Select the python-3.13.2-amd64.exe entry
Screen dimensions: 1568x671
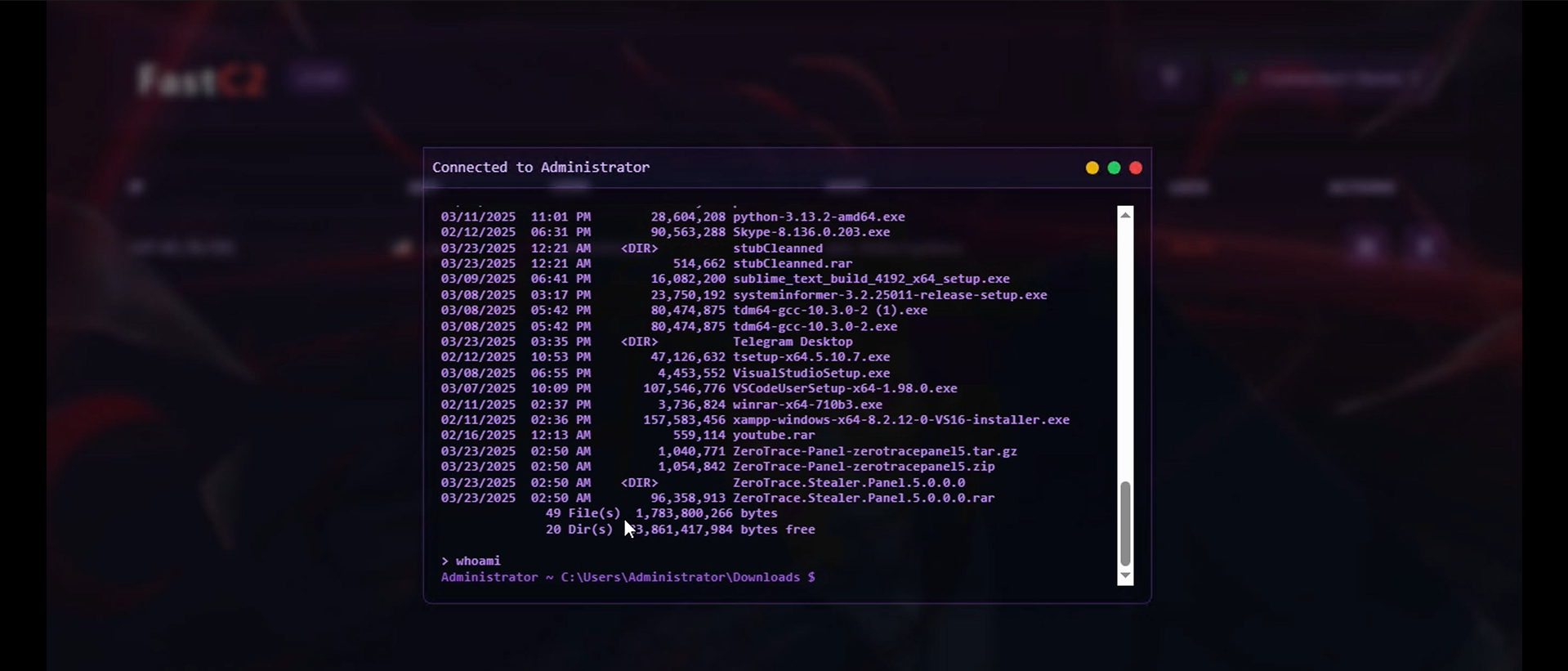672,217
